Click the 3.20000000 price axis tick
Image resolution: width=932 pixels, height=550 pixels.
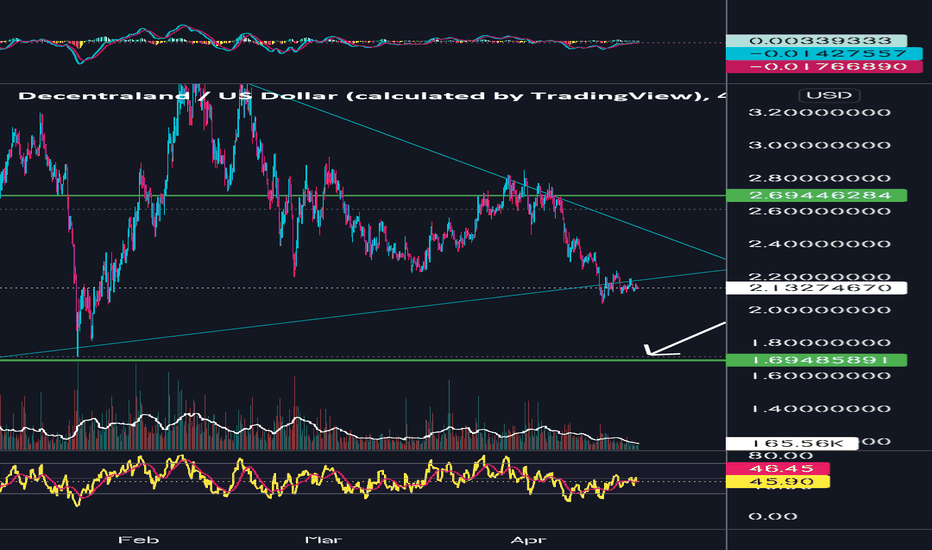point(820,112)
